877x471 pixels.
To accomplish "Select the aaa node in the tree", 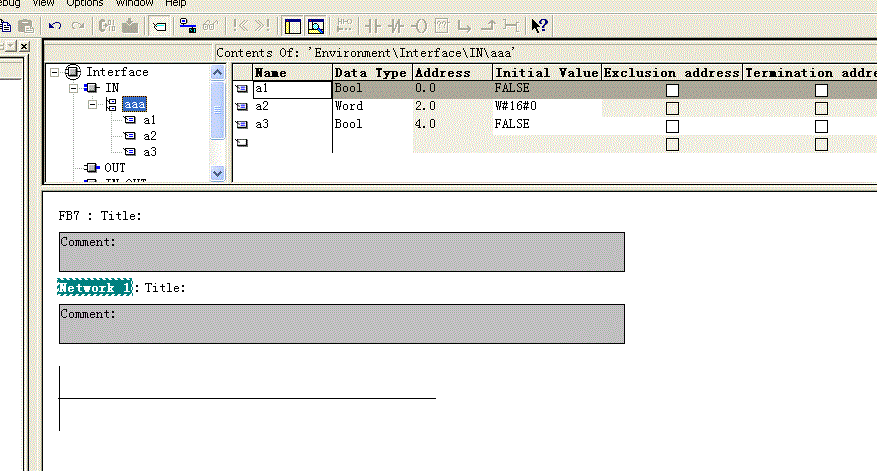I will (134, 105).
